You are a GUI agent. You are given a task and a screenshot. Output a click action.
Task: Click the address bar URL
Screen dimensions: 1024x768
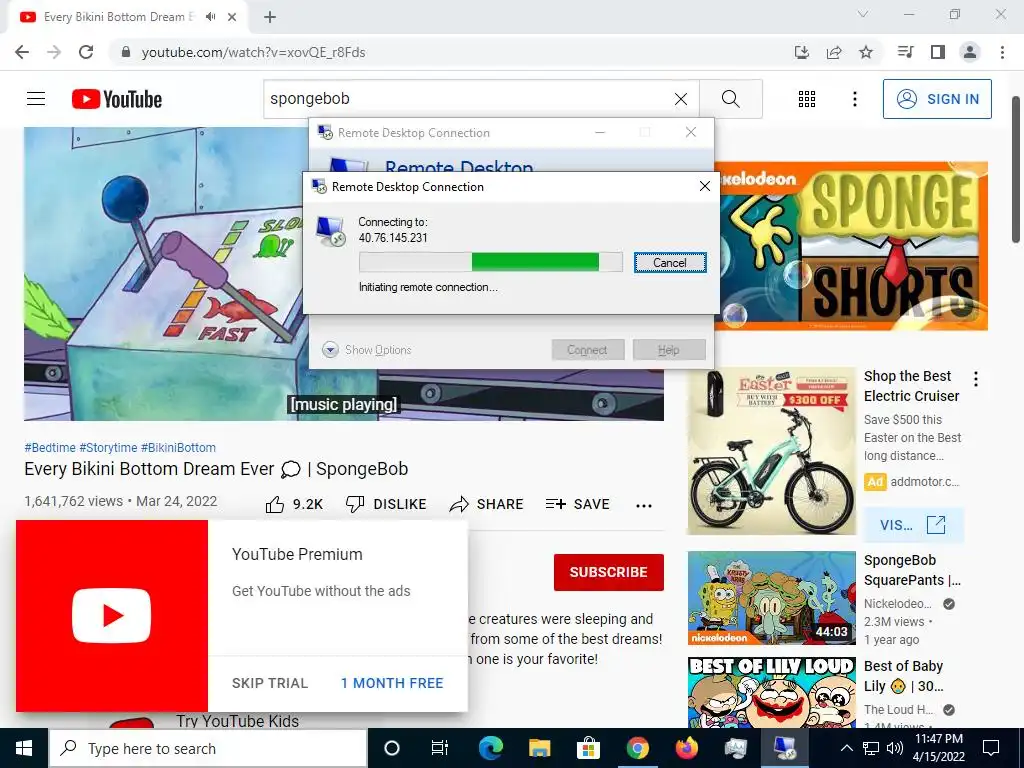253,52
